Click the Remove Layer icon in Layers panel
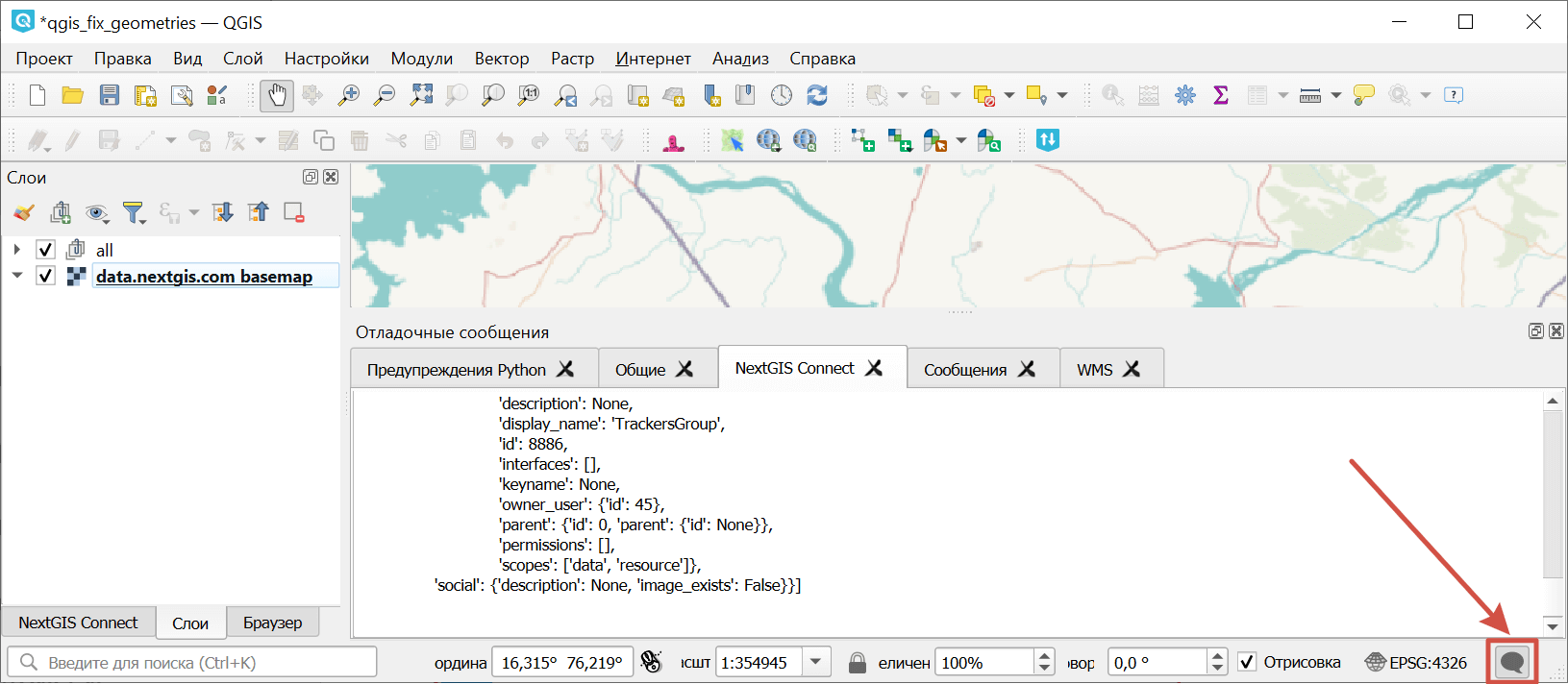The height and width of the screenshot is (684, 1568). point(294,212)
